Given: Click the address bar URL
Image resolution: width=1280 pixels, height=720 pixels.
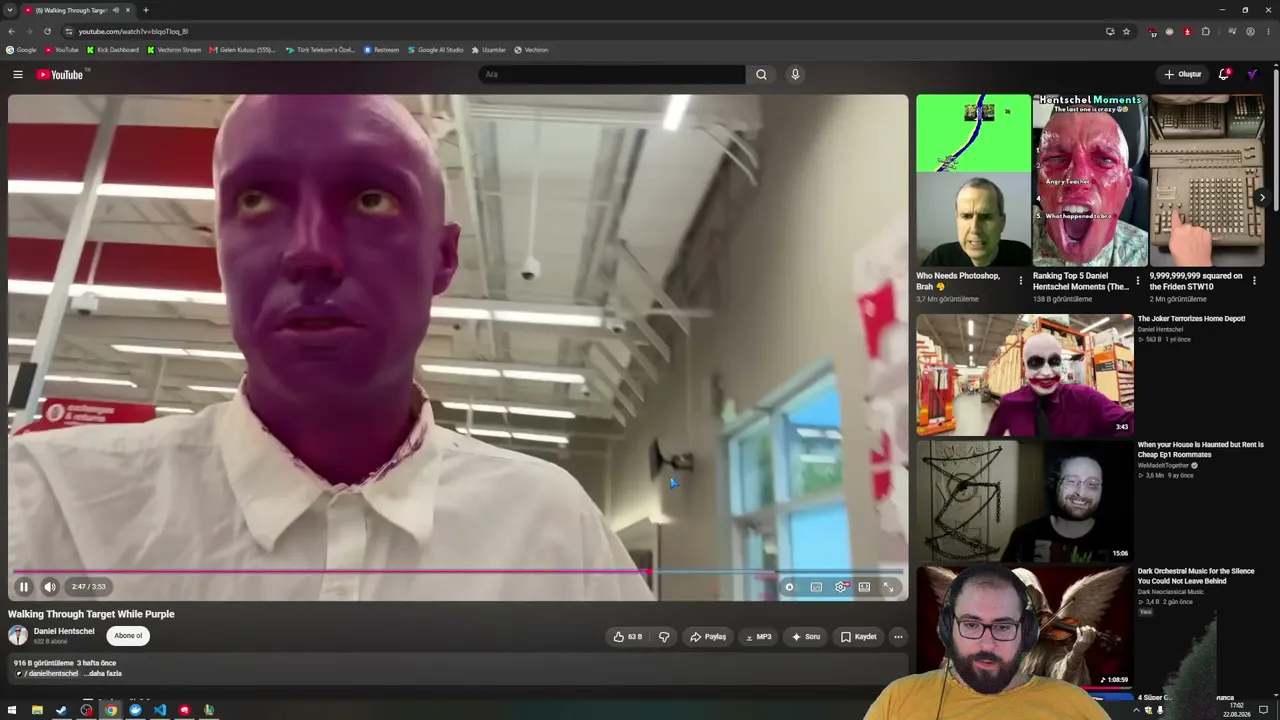Looking at the screenshot, I should pyautogui.click(x=133, y=31).
